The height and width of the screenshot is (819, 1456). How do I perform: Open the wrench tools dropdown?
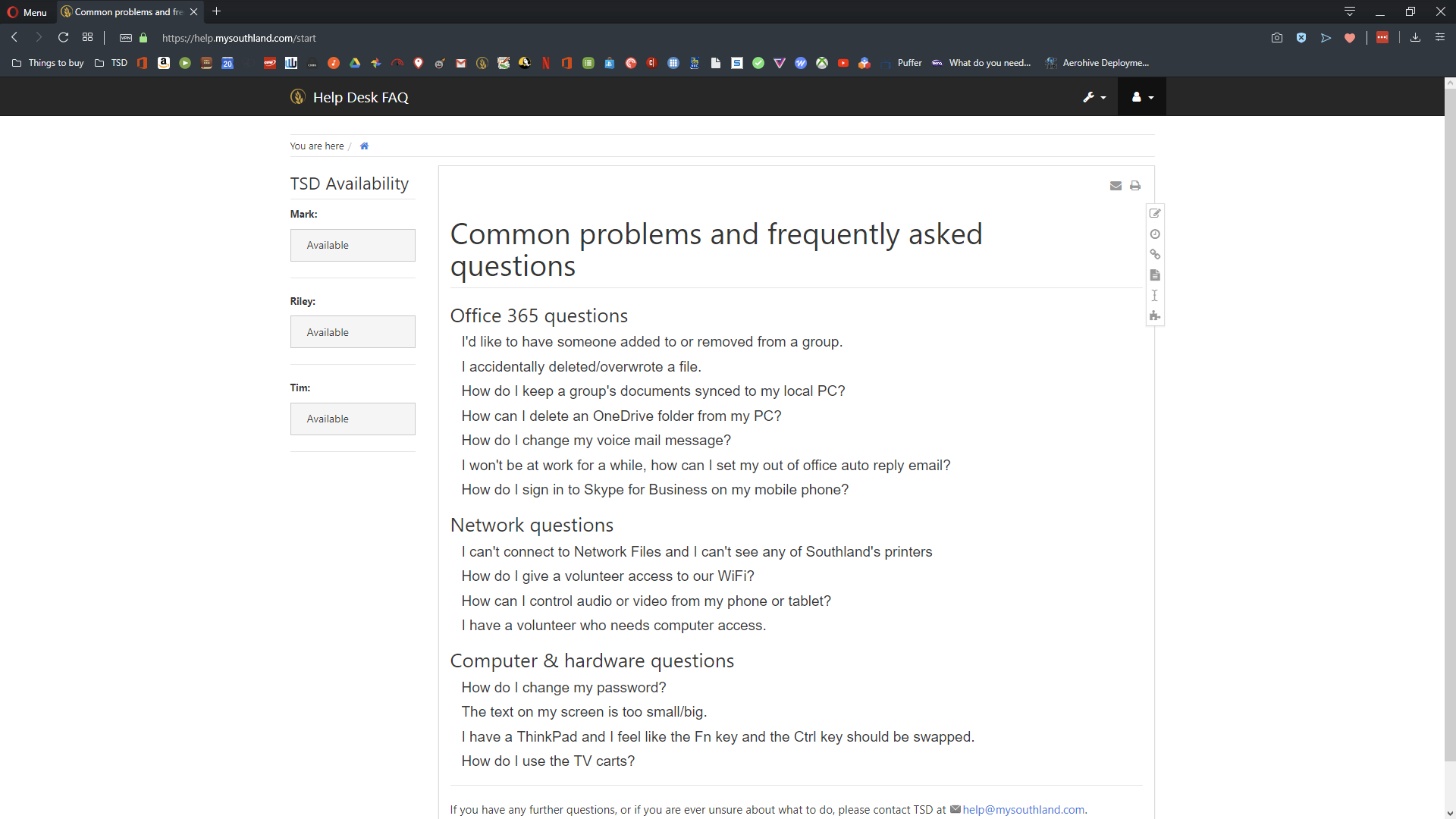[x=1094, y=97]
